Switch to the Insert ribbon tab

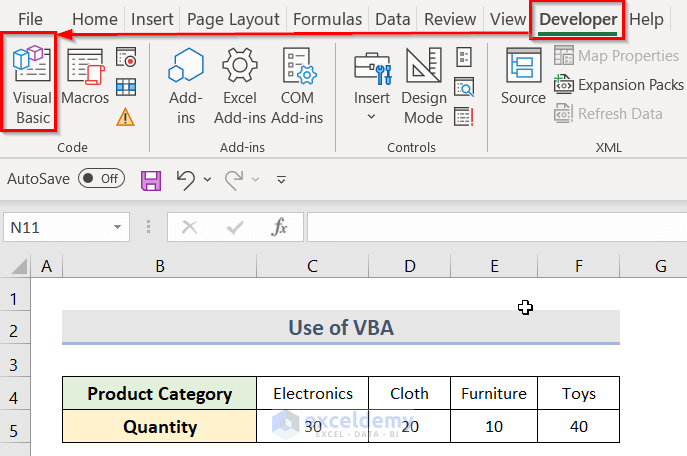click(x=152, y=19)
